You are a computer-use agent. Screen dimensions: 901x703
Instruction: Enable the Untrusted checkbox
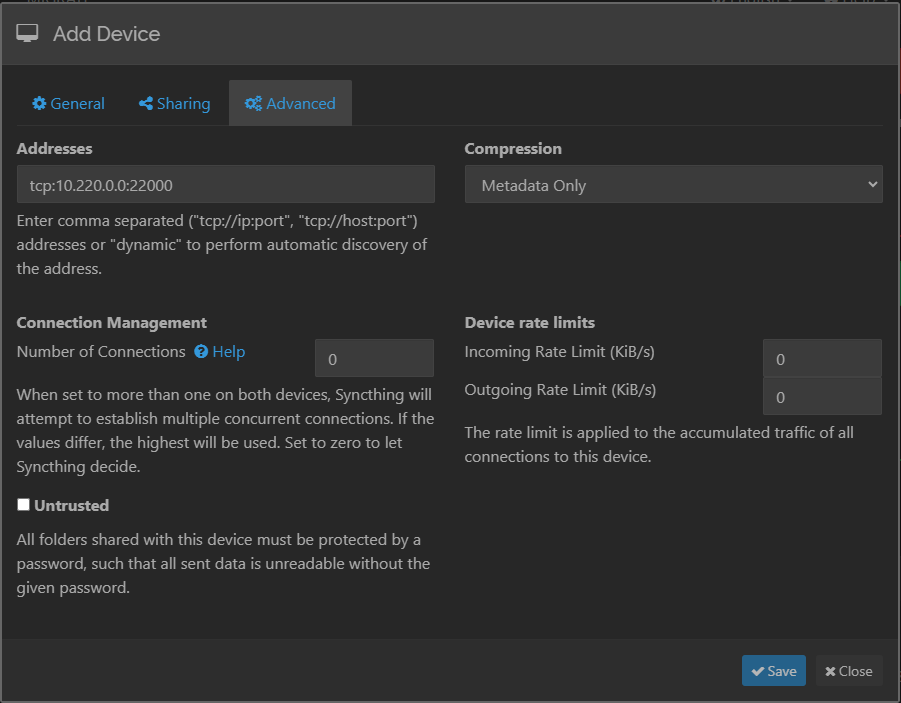24,505
